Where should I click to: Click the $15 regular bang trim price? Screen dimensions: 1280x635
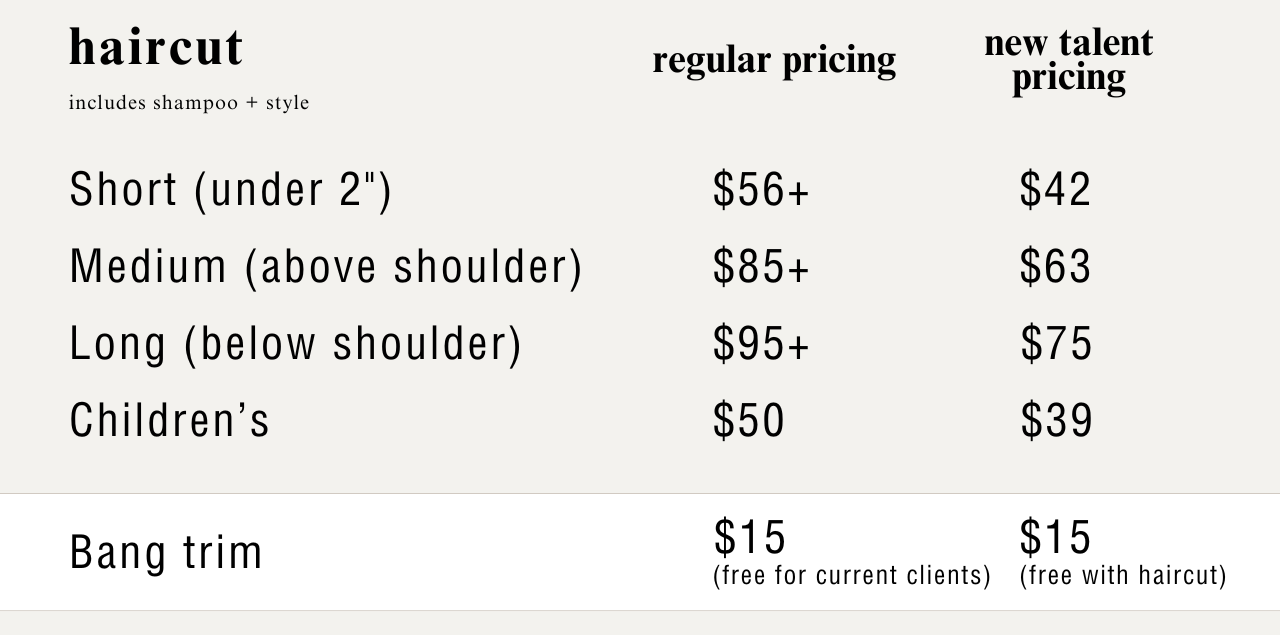pyautogui.click(x=749, y=537)
